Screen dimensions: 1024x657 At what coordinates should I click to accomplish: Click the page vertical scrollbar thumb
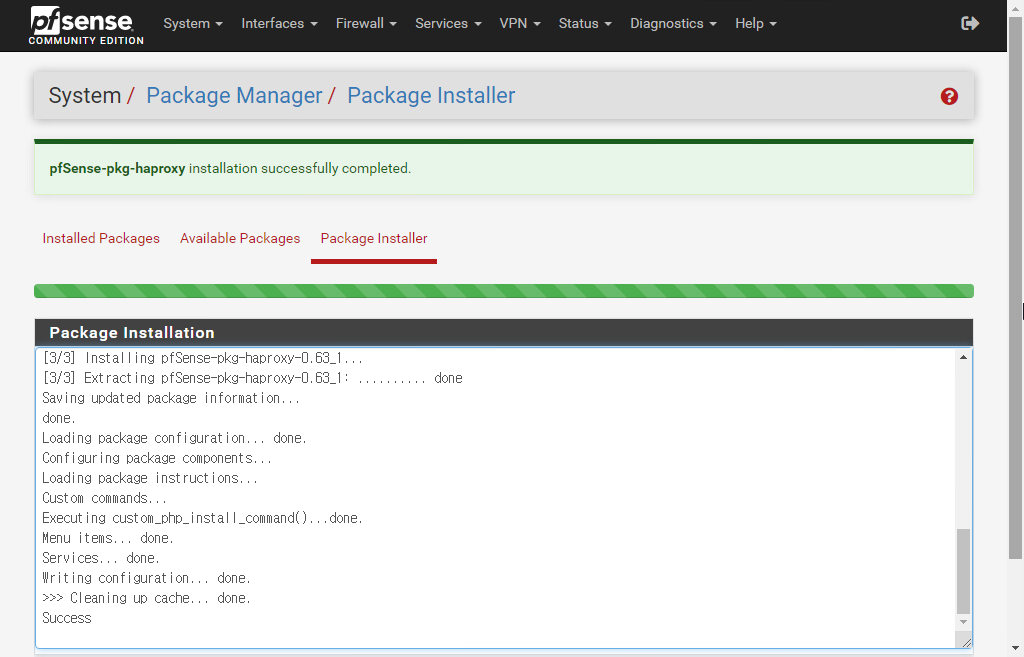[x=1016, y=287]
